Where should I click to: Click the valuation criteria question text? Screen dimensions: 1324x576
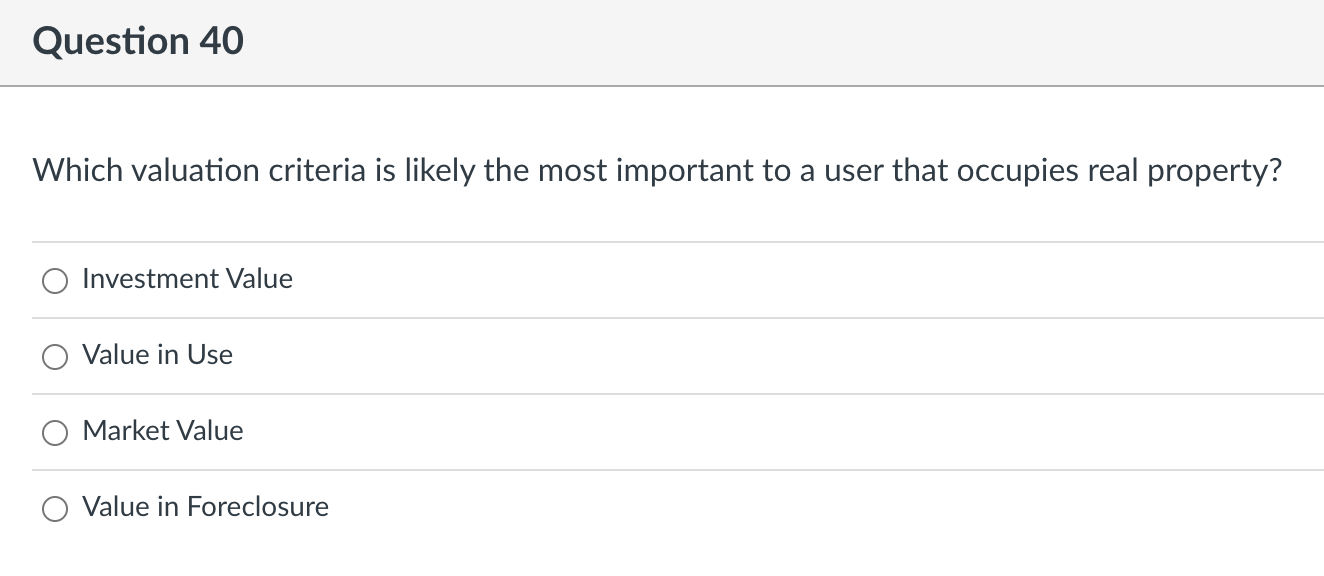pyautogui.click(x=657, y=171)
